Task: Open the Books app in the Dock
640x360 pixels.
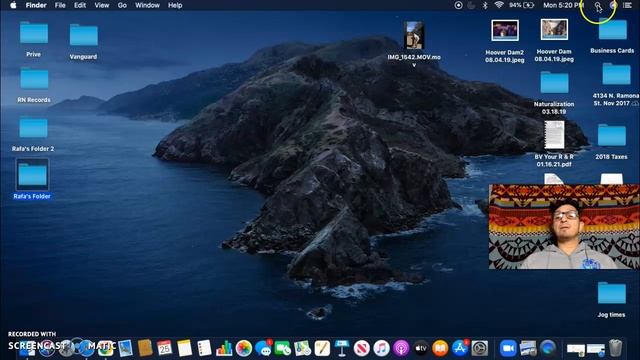Action: [x=440, y=348]
